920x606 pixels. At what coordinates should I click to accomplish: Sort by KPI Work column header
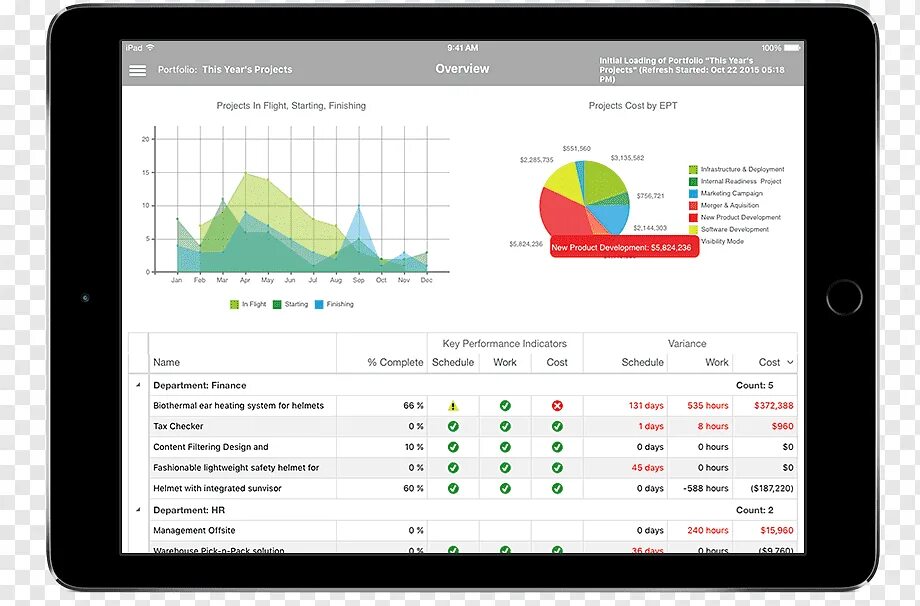tap(505, 363)
